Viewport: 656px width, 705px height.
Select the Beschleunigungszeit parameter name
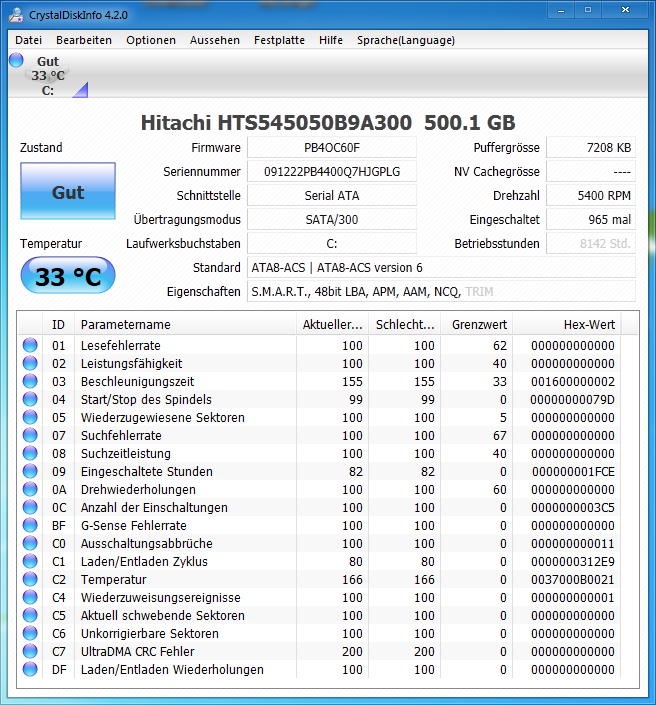pos(137,382)
